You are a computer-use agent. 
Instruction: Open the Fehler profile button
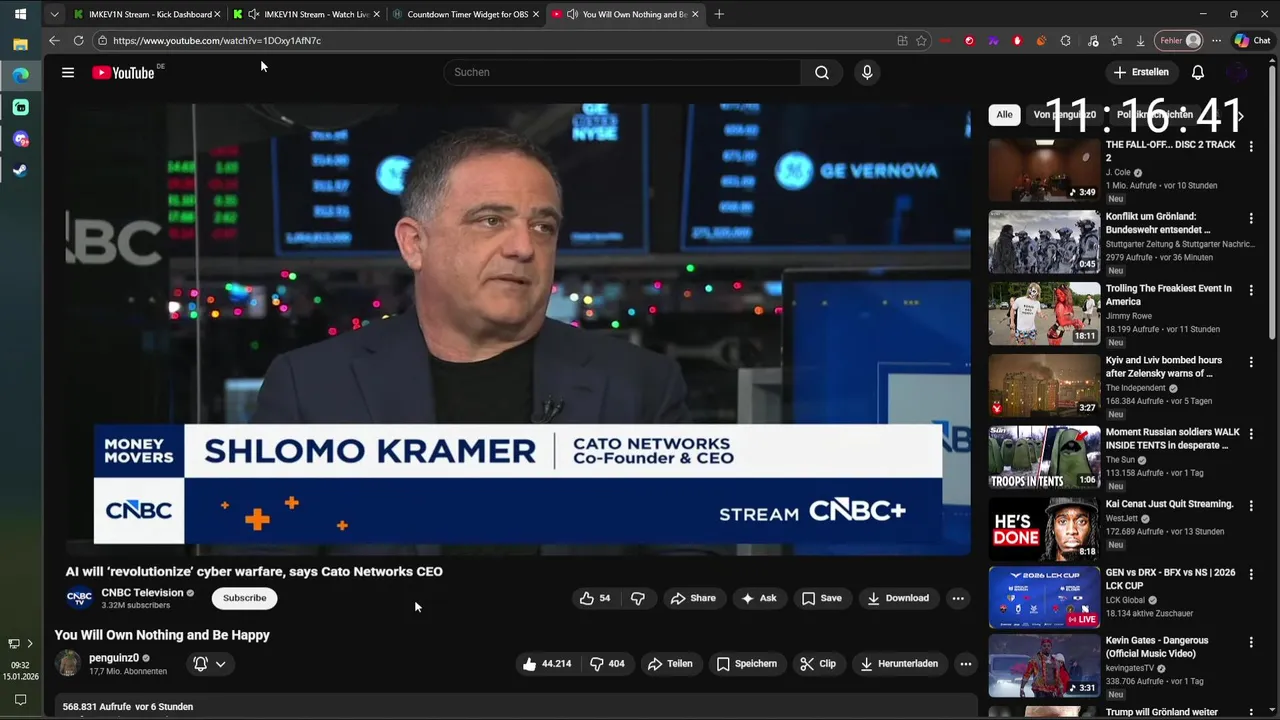point(1180,41)
